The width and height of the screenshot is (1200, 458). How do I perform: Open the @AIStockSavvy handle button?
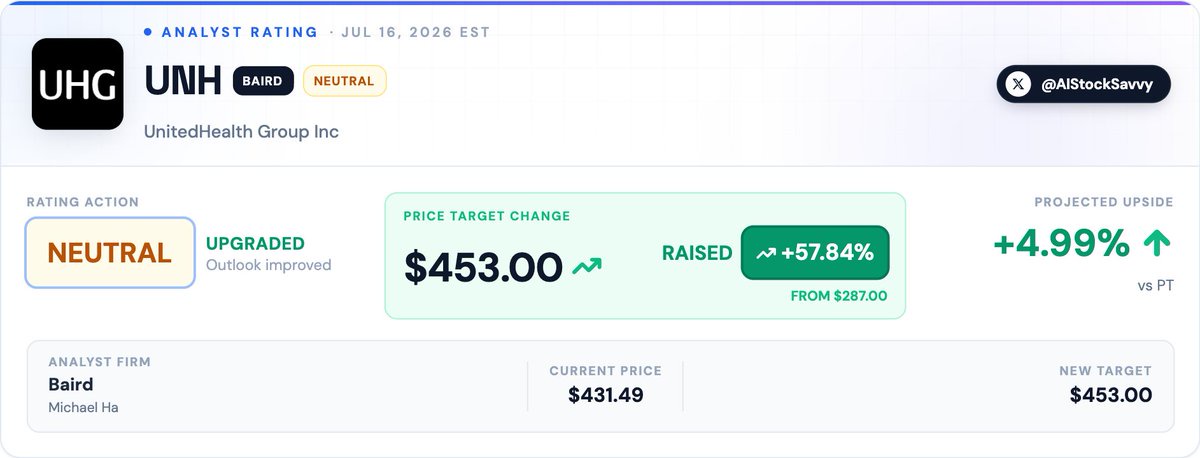click(1083, 85)
